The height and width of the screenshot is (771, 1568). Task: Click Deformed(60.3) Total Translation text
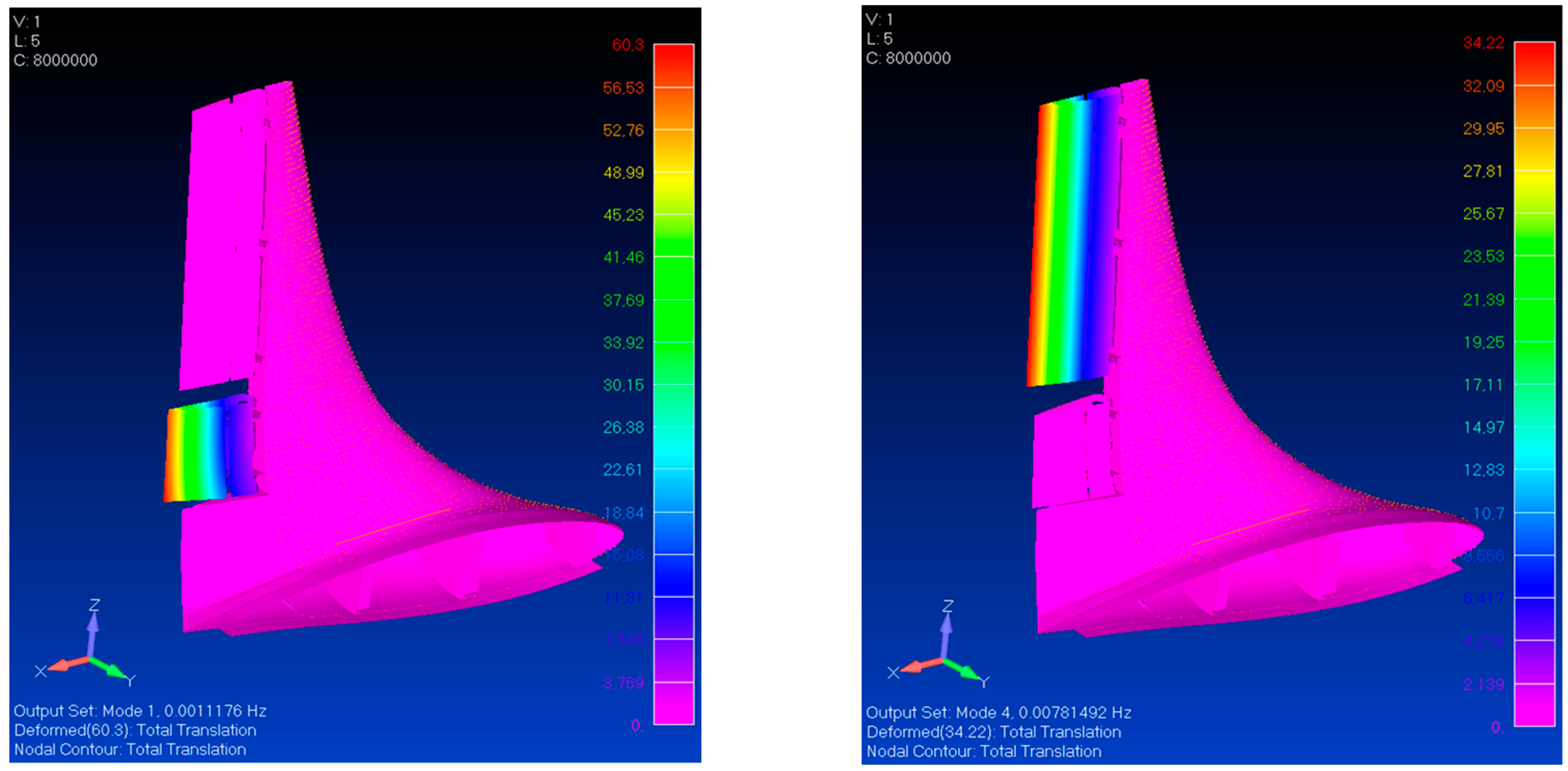point(134,730)
